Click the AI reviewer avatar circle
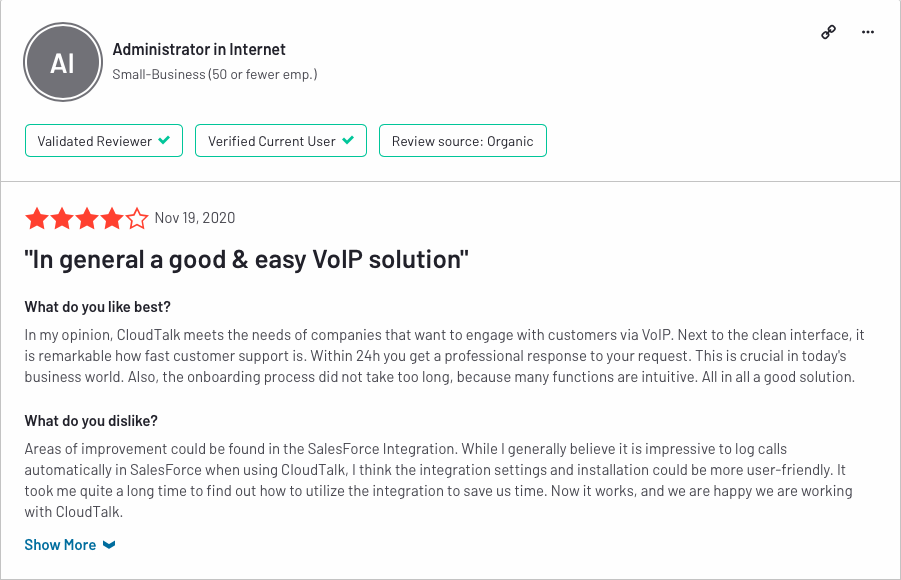Image resolution: width=901 pixels, height=580 pixels. [63, 62]
